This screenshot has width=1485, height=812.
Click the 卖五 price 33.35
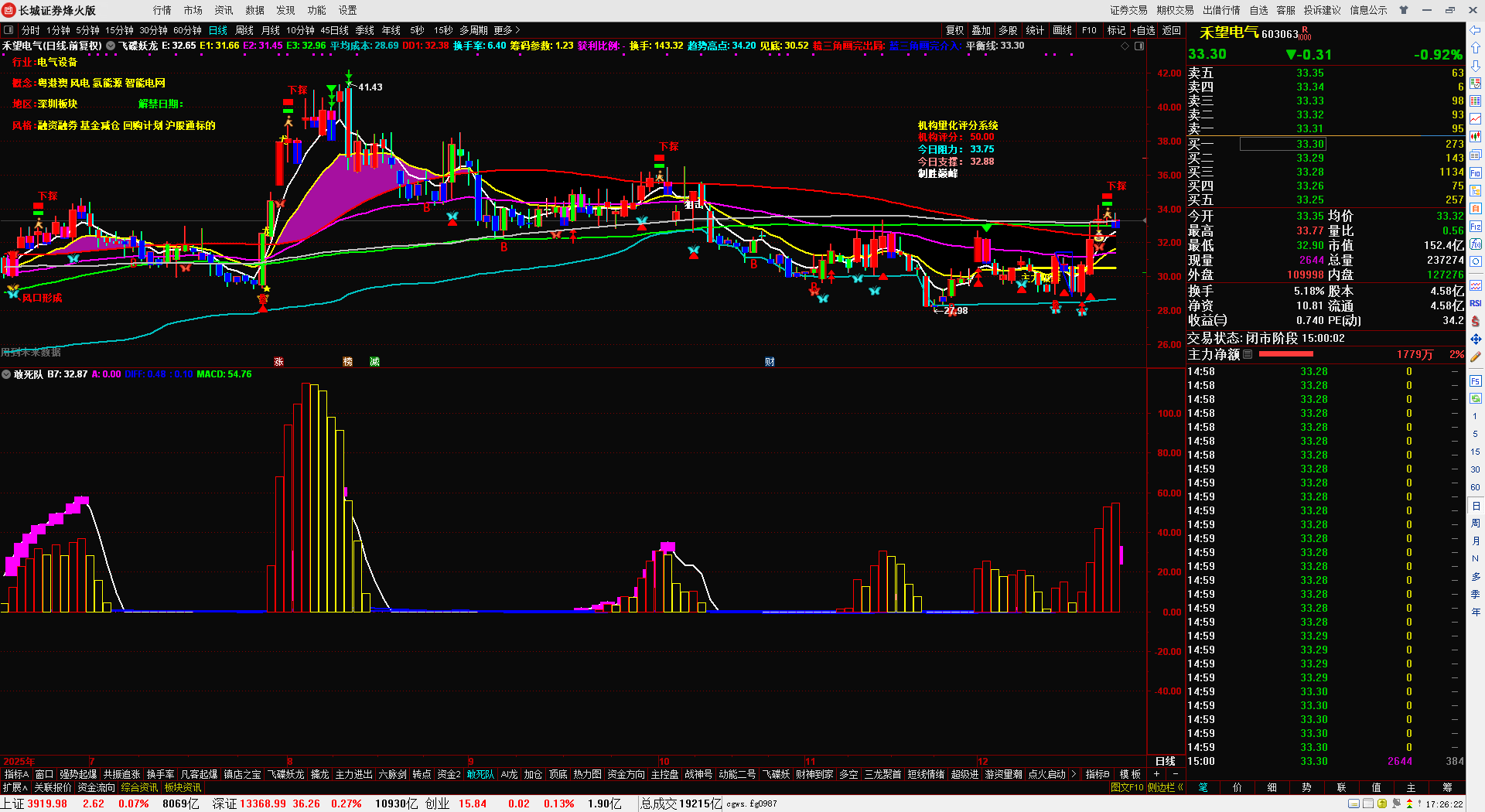tap(1310, 73)
